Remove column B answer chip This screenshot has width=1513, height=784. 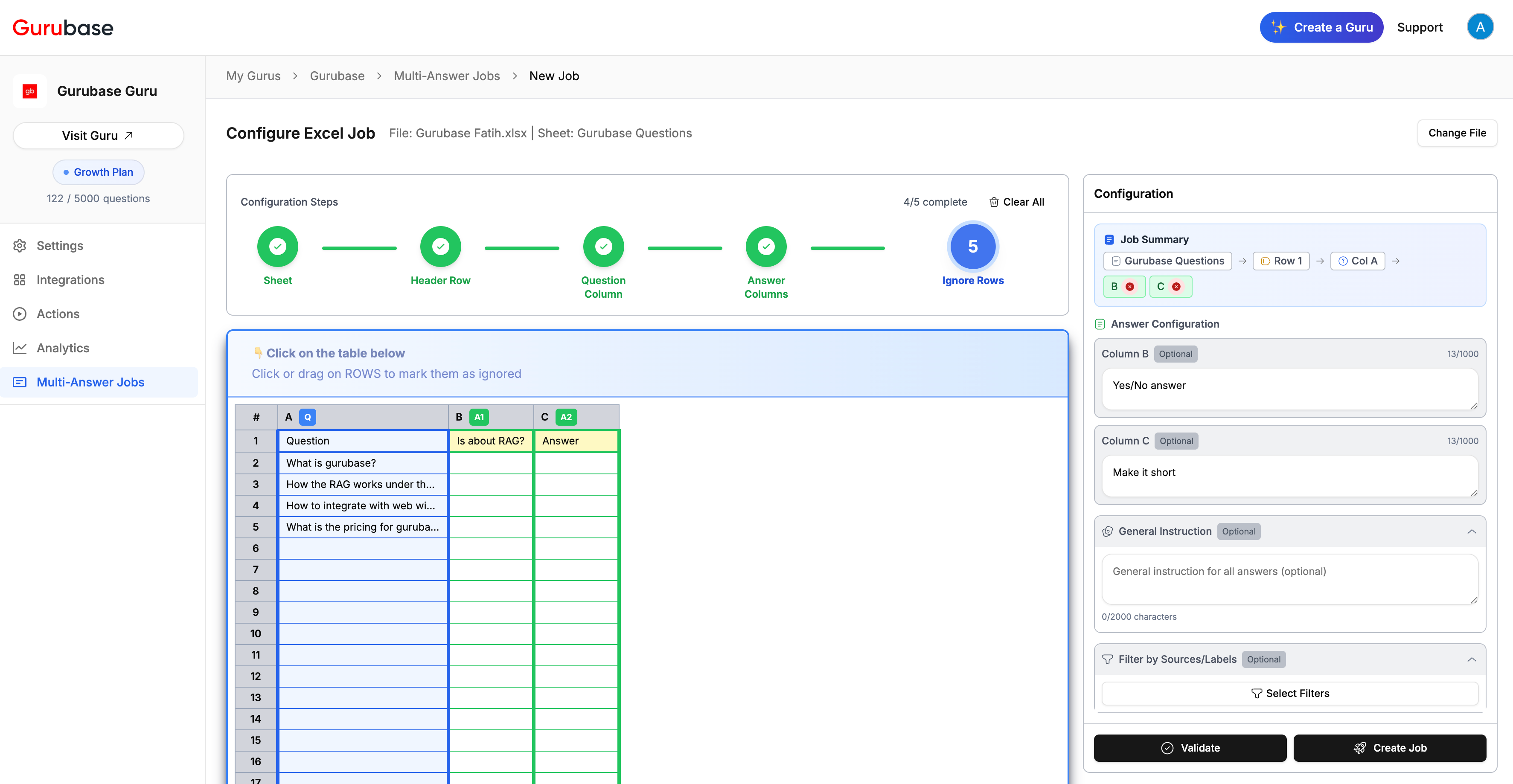coord(1129,287)
